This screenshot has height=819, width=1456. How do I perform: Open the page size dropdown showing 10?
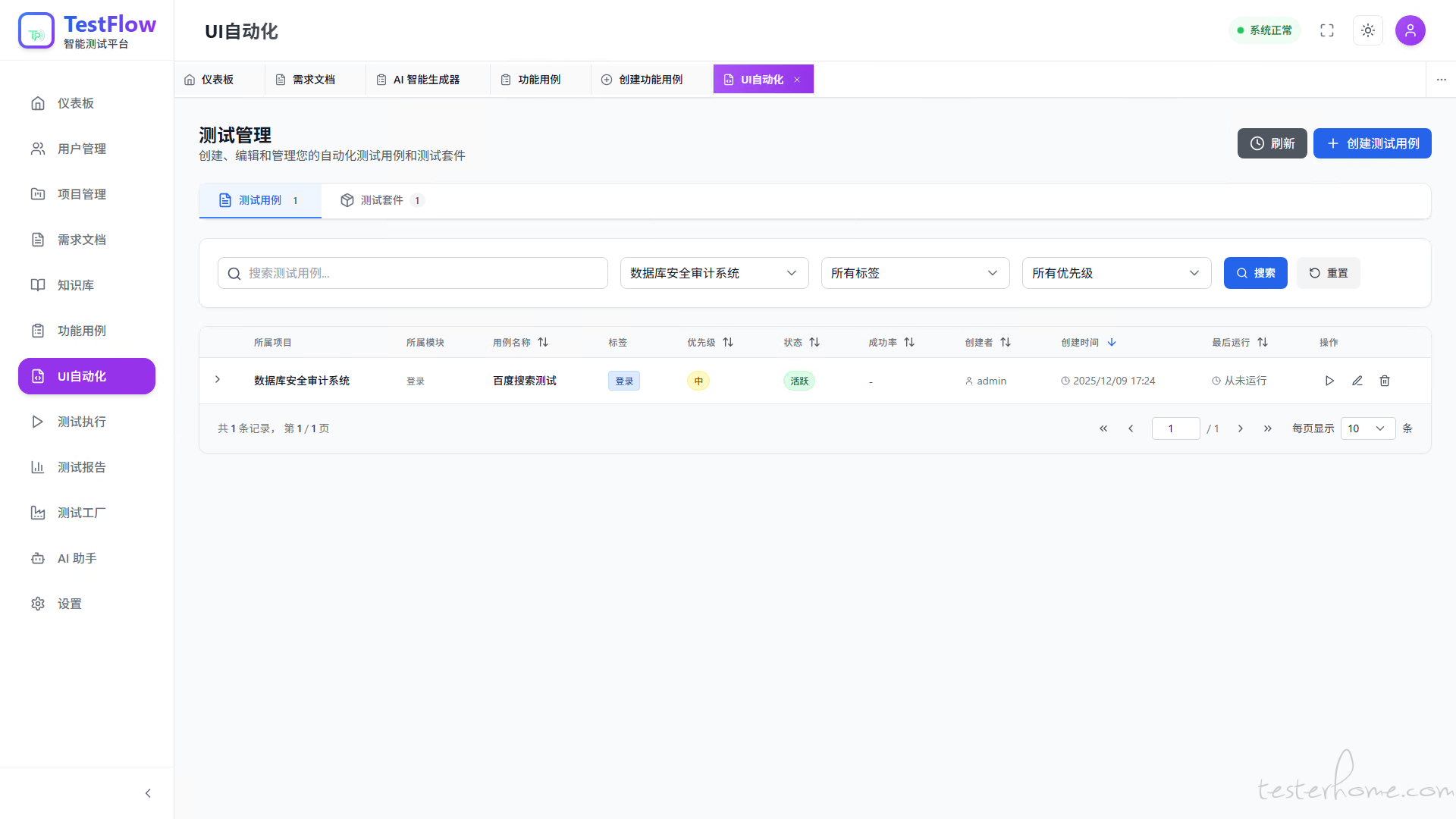(x=1367, y=428)
